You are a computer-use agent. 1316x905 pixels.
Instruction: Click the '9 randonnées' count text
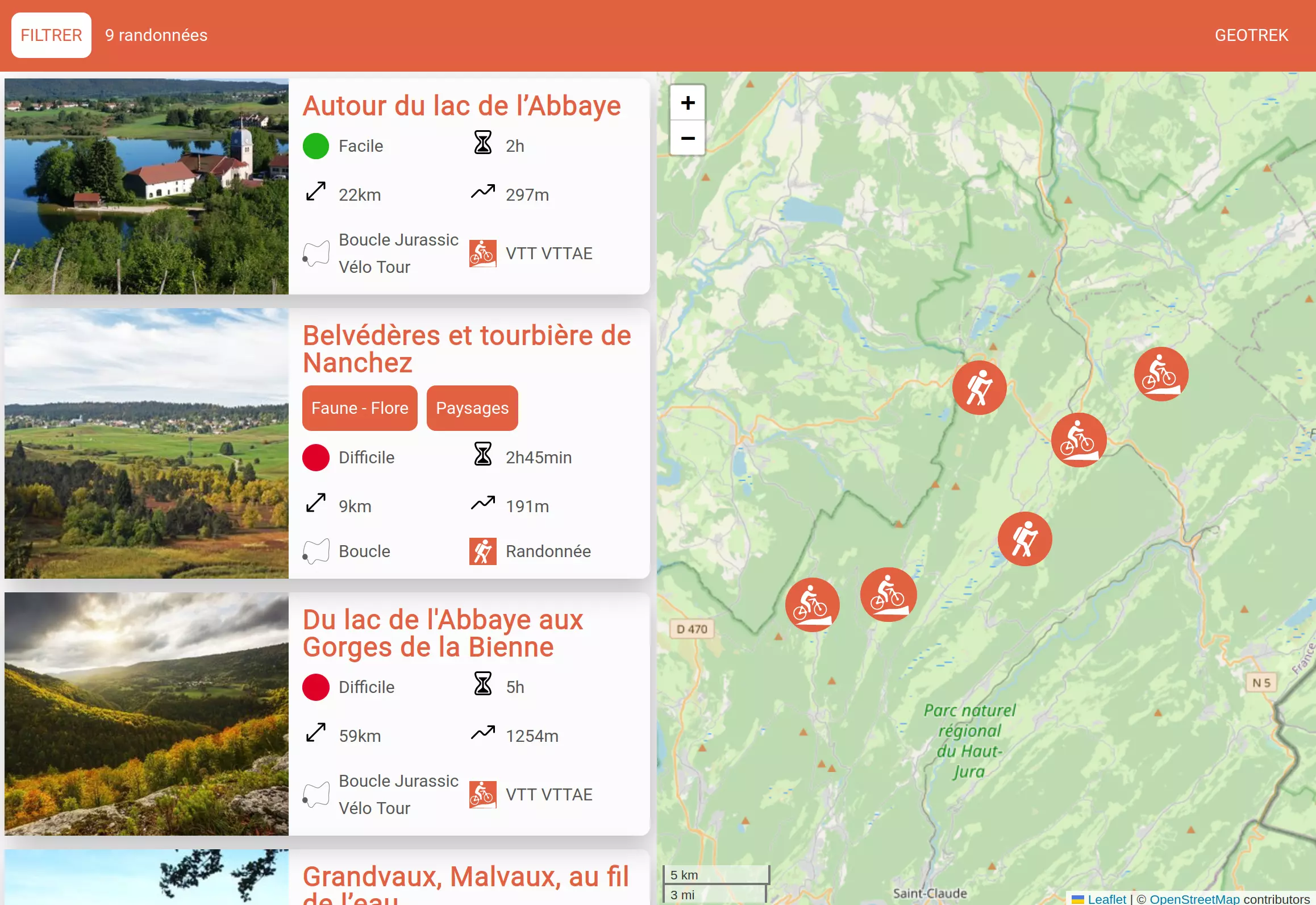(156, 35)
